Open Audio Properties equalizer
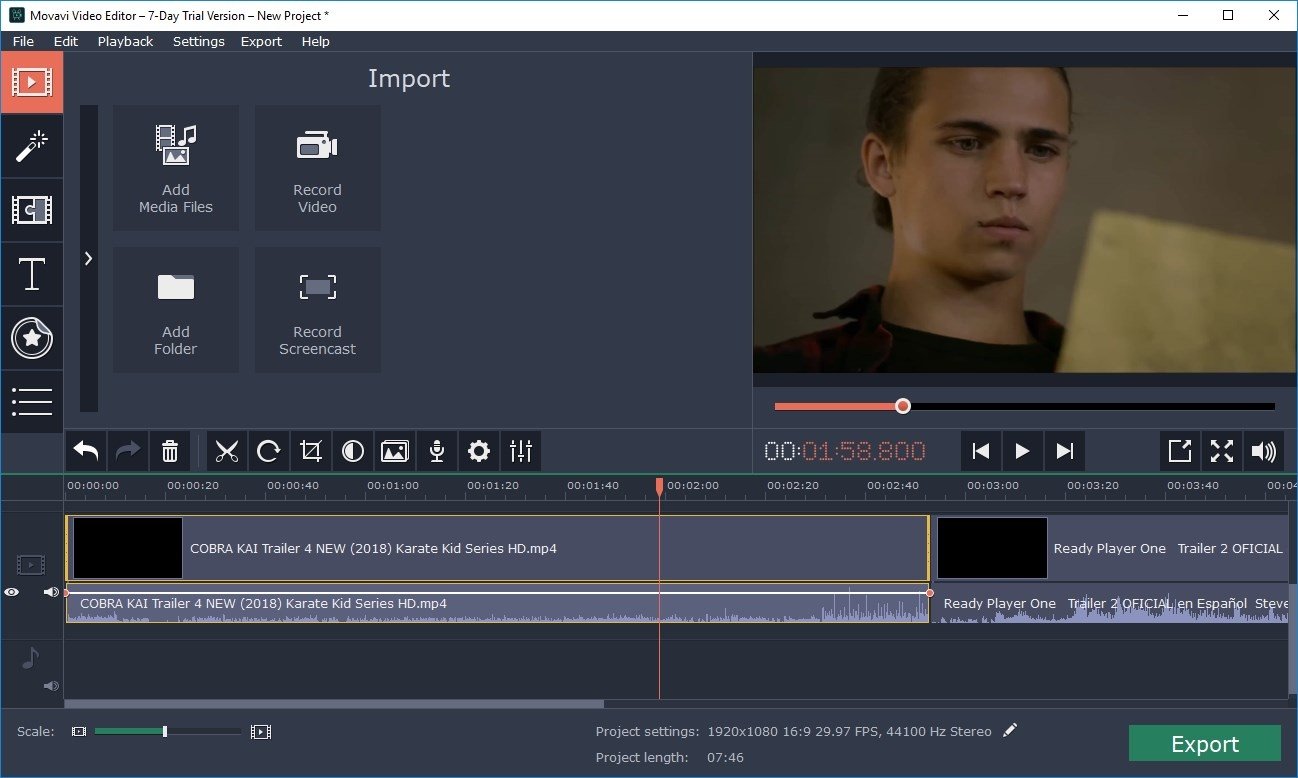 click(521, 451)
